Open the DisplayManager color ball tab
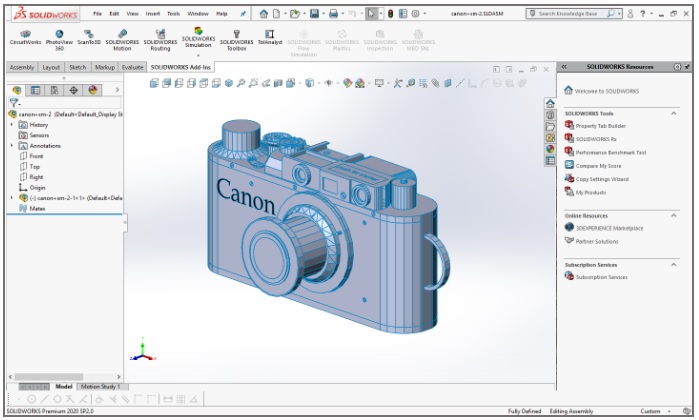699x420 pixels. coord(93,90)
